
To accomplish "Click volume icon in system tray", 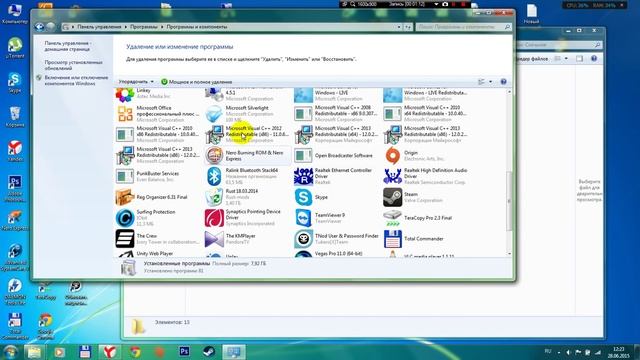I will pyautogui.click(x=568, y=352).
